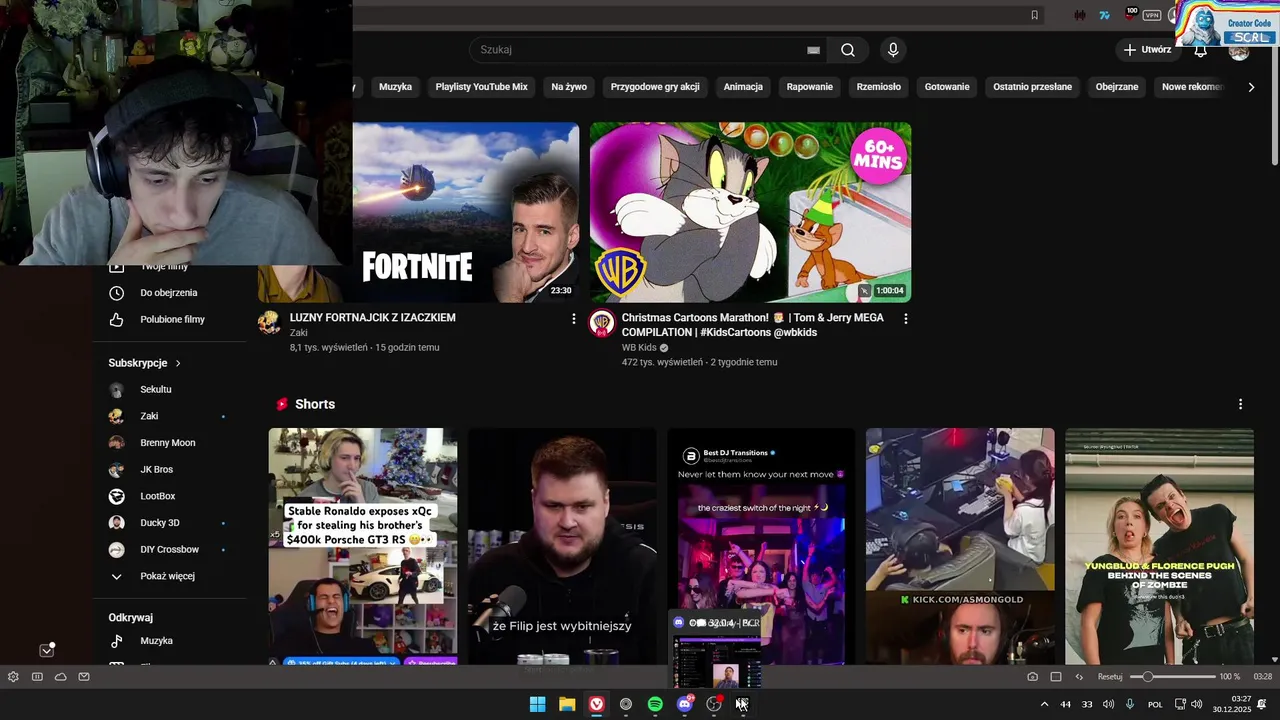Viewport: 1280px width, 720px height.
Task: Click the bookmark icon in address bar
Action: tap(1034, 15)
